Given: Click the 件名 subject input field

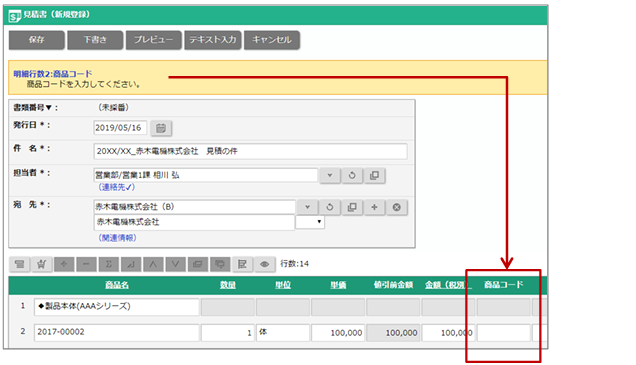Looking at the screenshot, I should pyautogui.click(x=250, y=151).
